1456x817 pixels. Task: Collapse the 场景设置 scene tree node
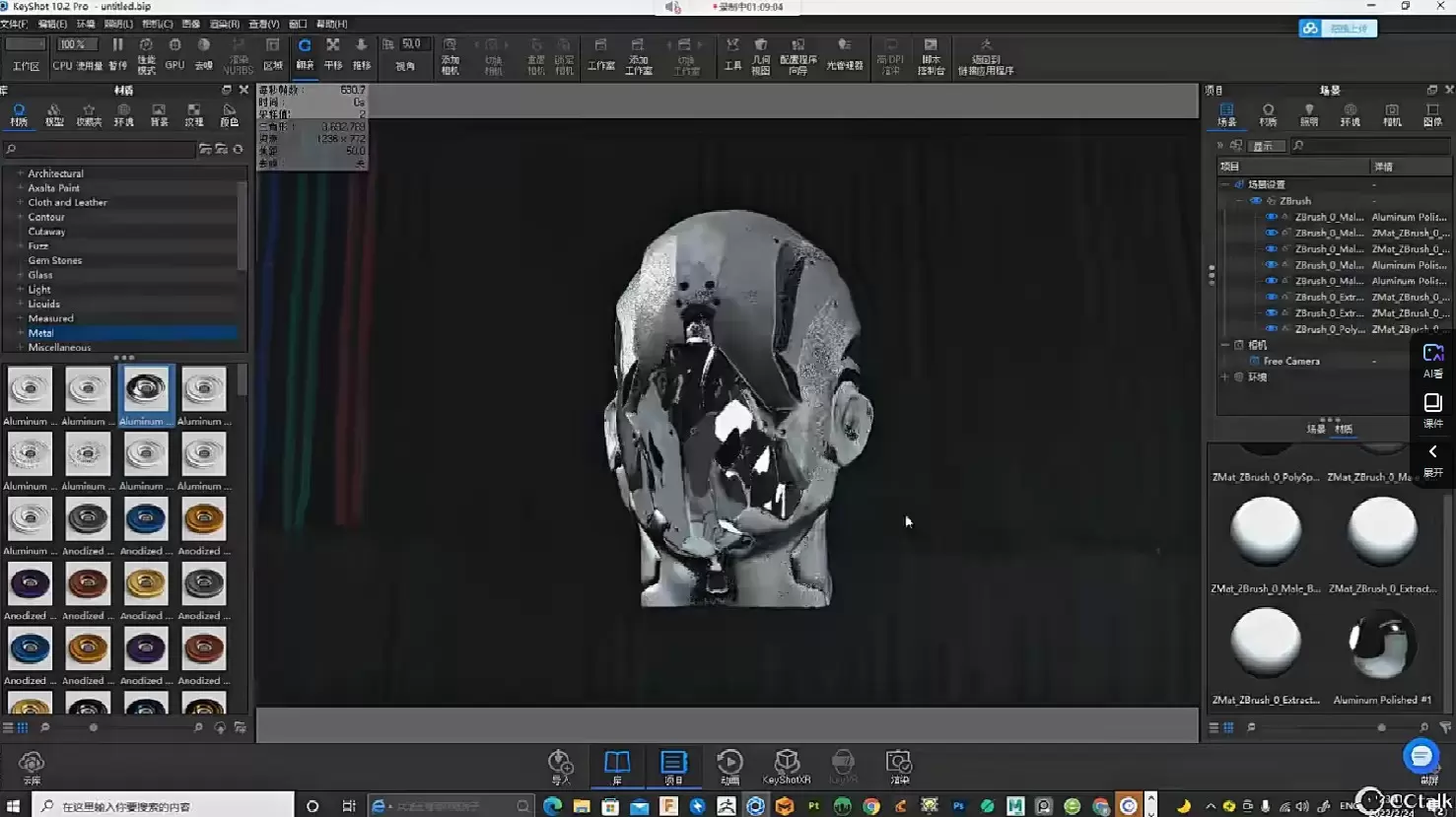[x=1225, y=184]
